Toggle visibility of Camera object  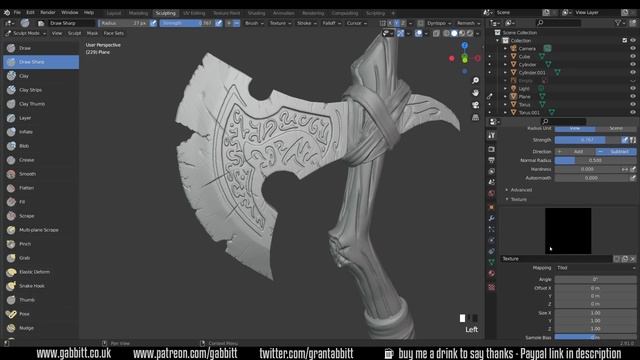tap(633, 49)
